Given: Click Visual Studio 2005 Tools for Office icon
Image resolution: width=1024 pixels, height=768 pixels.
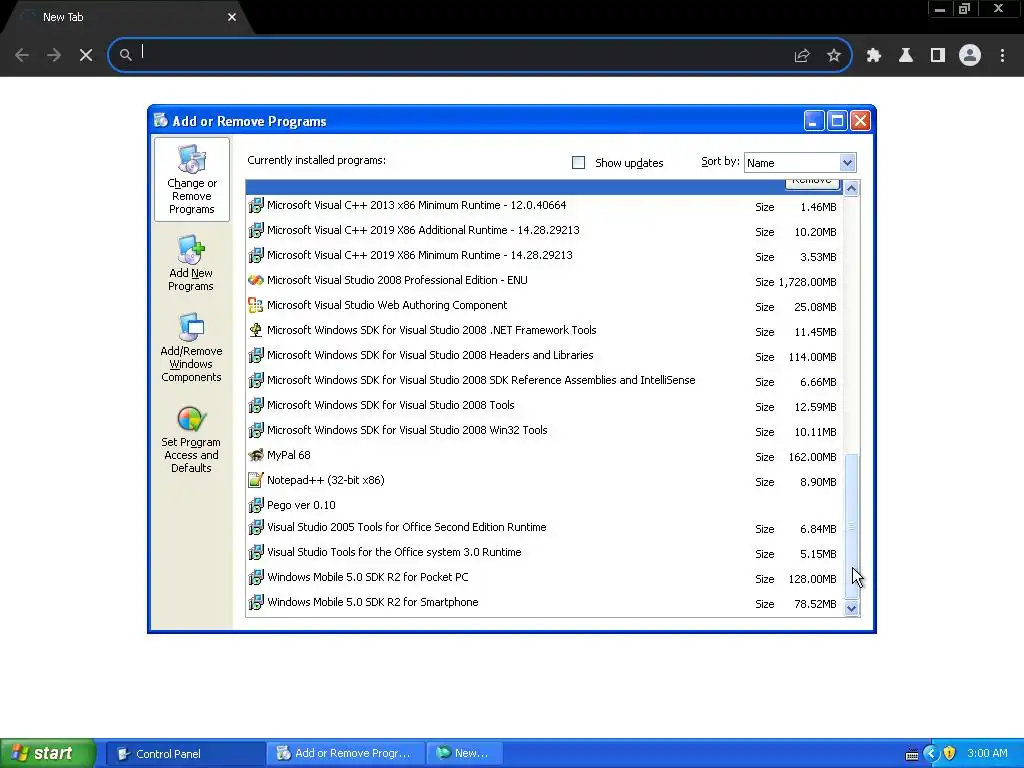Looking at the screenshot, I should tap(256, 528).
